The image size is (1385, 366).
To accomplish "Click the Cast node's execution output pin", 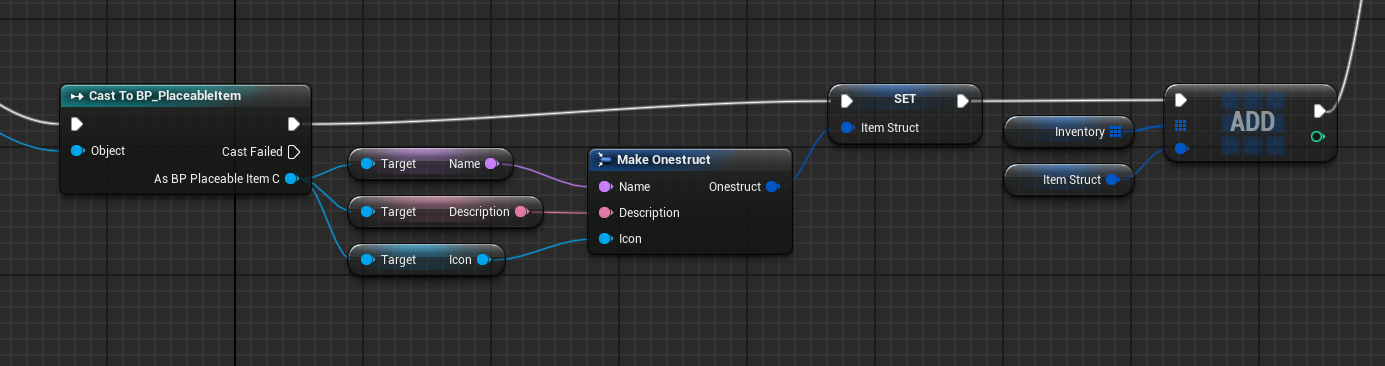I will tap(294, 125).
